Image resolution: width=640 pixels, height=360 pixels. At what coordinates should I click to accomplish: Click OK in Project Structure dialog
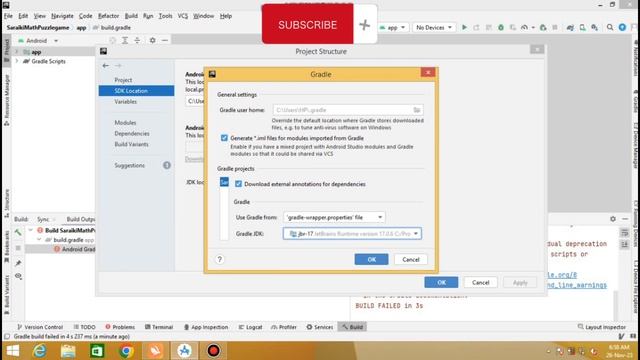[x=441, y=282]
